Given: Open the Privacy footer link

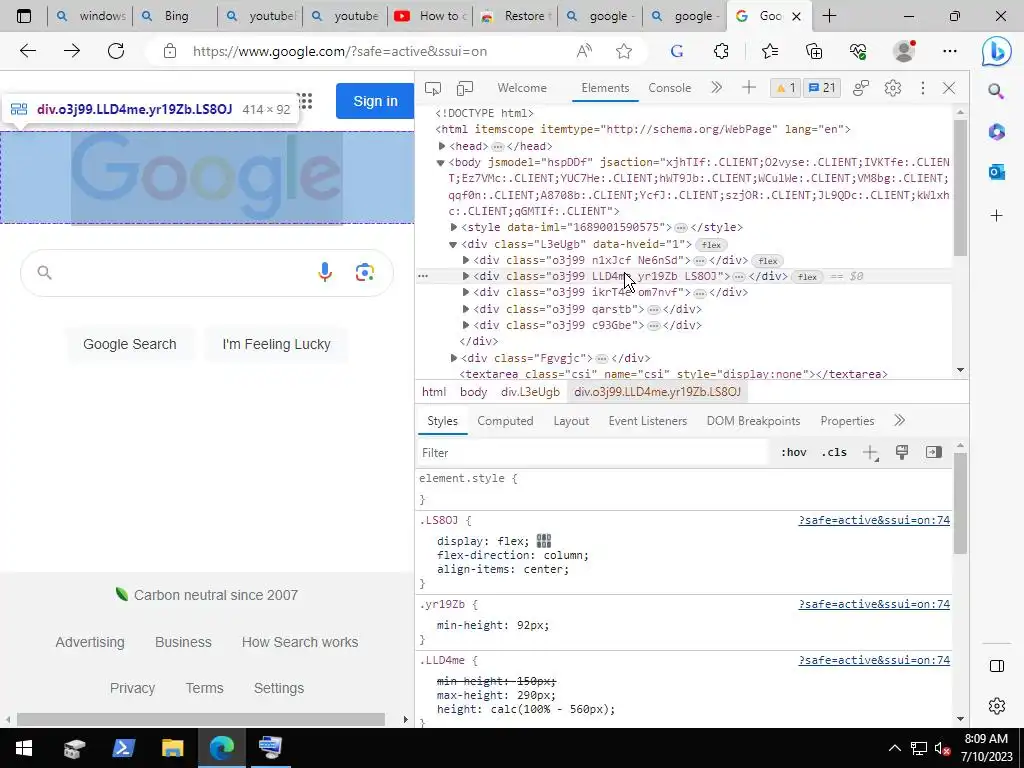Looking at the screenshot, I should (133, 688).
